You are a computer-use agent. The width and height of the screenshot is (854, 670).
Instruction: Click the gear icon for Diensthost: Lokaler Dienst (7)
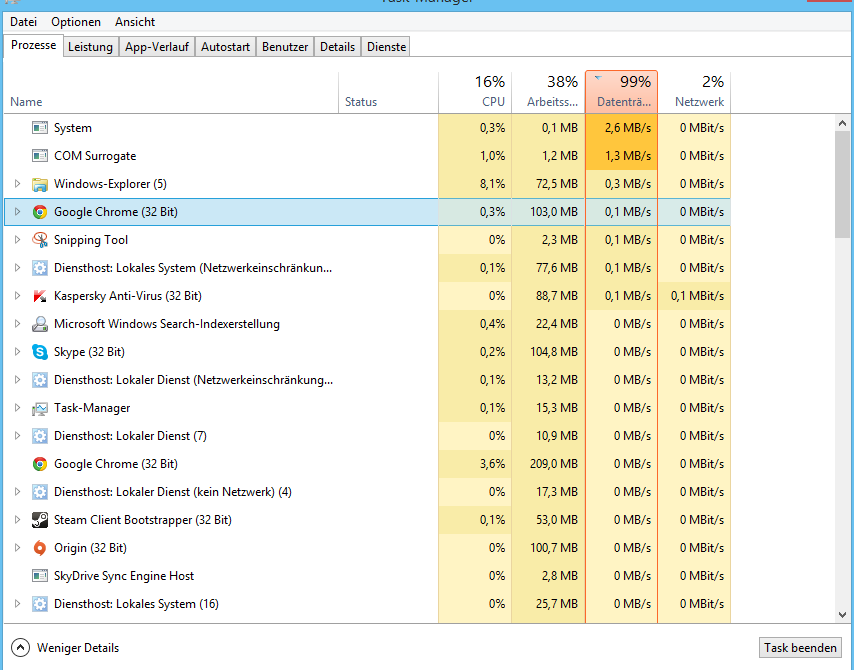coord(40,436)
